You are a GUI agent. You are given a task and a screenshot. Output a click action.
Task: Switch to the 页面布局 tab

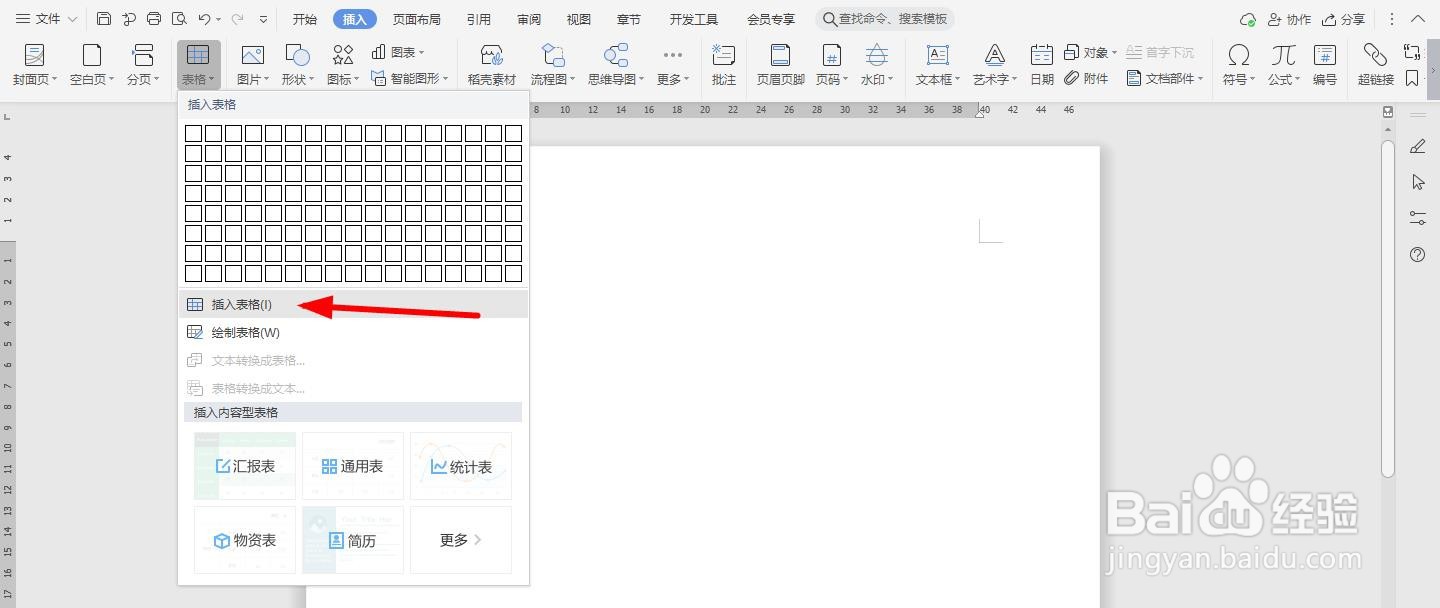[x=417, y=19]
